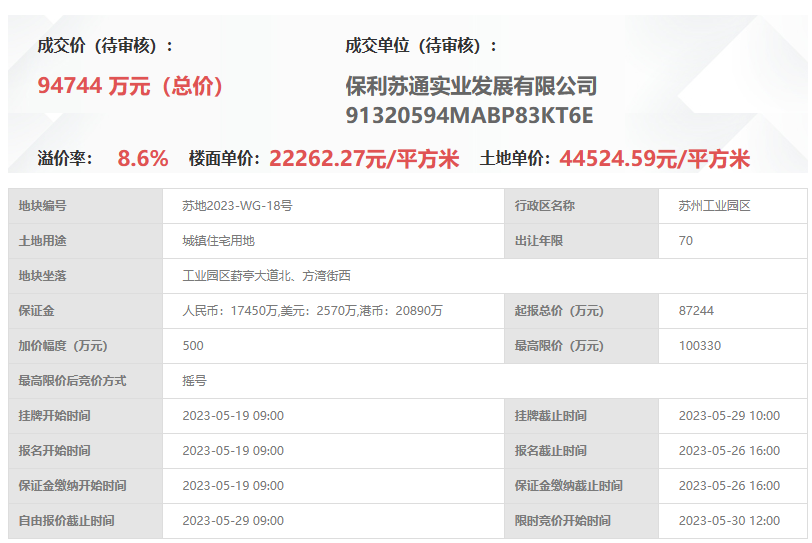Click registration start time in 报名开始时间 row

point(233,451)
